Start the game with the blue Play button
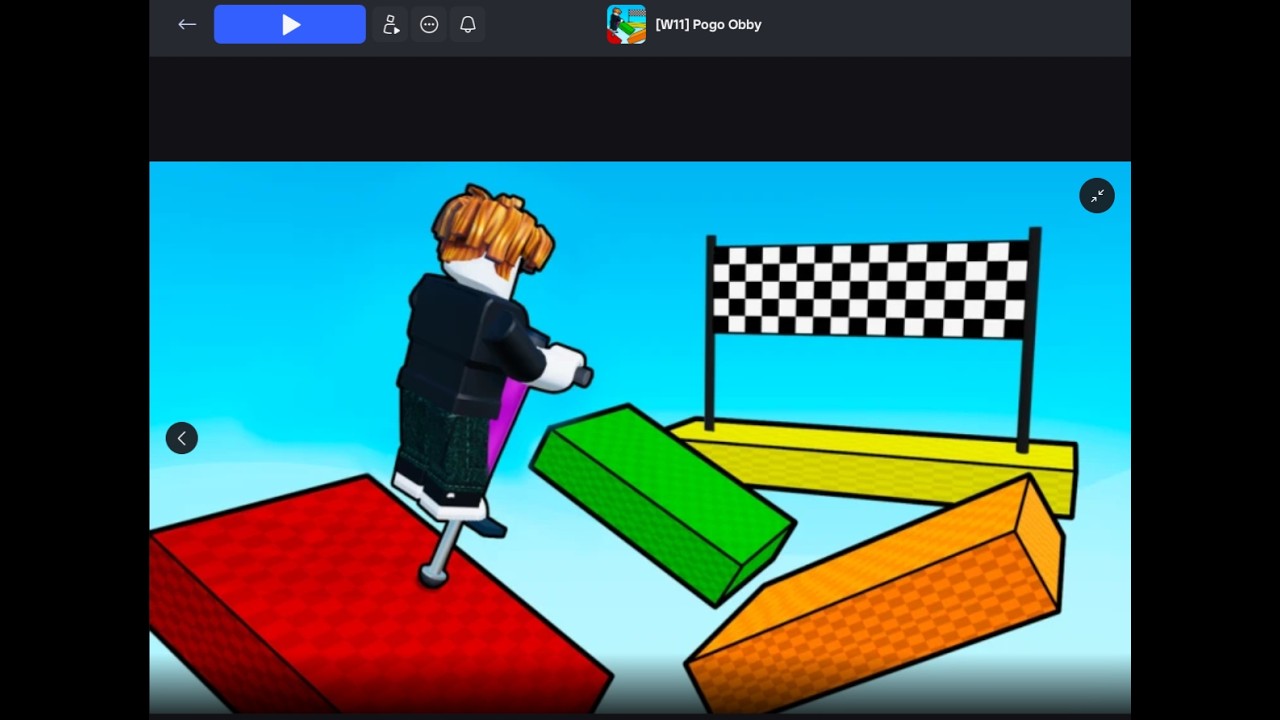Viewport: 1280px width, 720px height. [290, 25]
